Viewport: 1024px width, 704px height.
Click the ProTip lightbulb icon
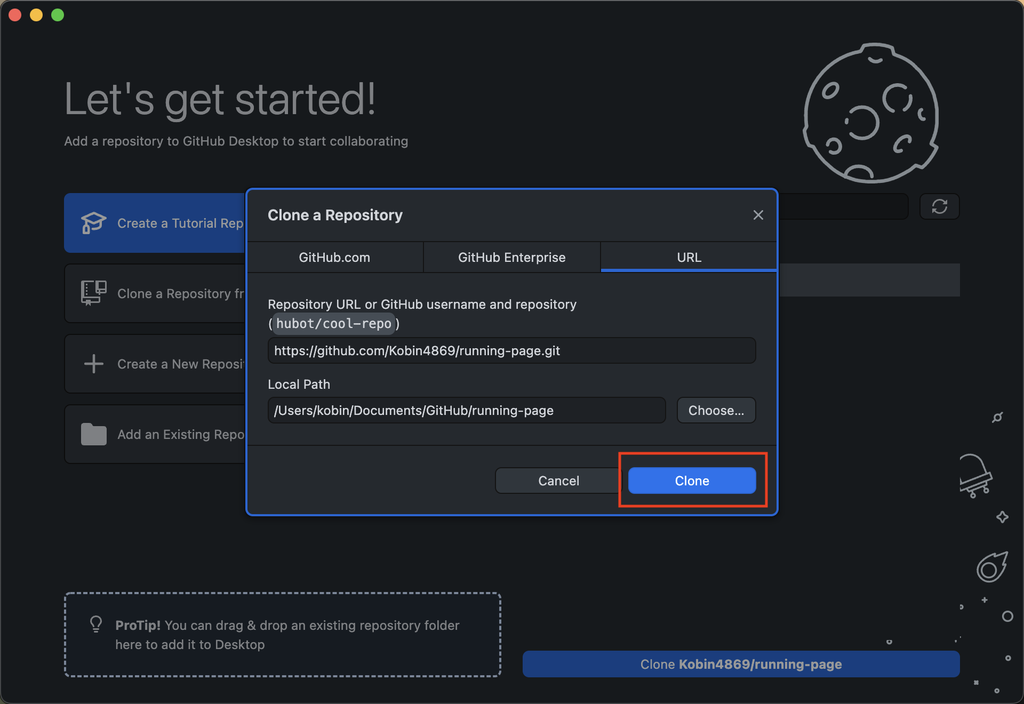click(x=95, y=624)
